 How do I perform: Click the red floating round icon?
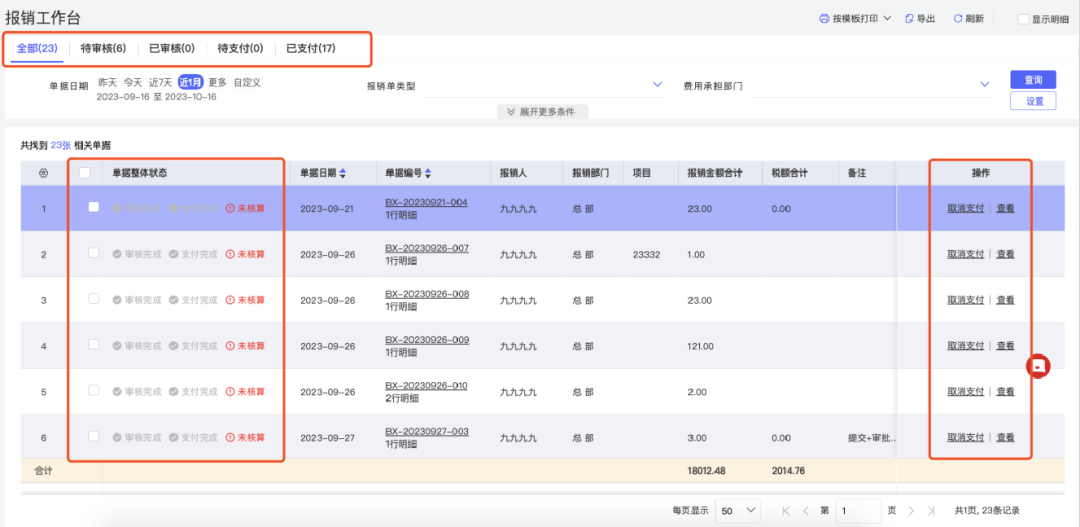click(x=1039, y=366)
